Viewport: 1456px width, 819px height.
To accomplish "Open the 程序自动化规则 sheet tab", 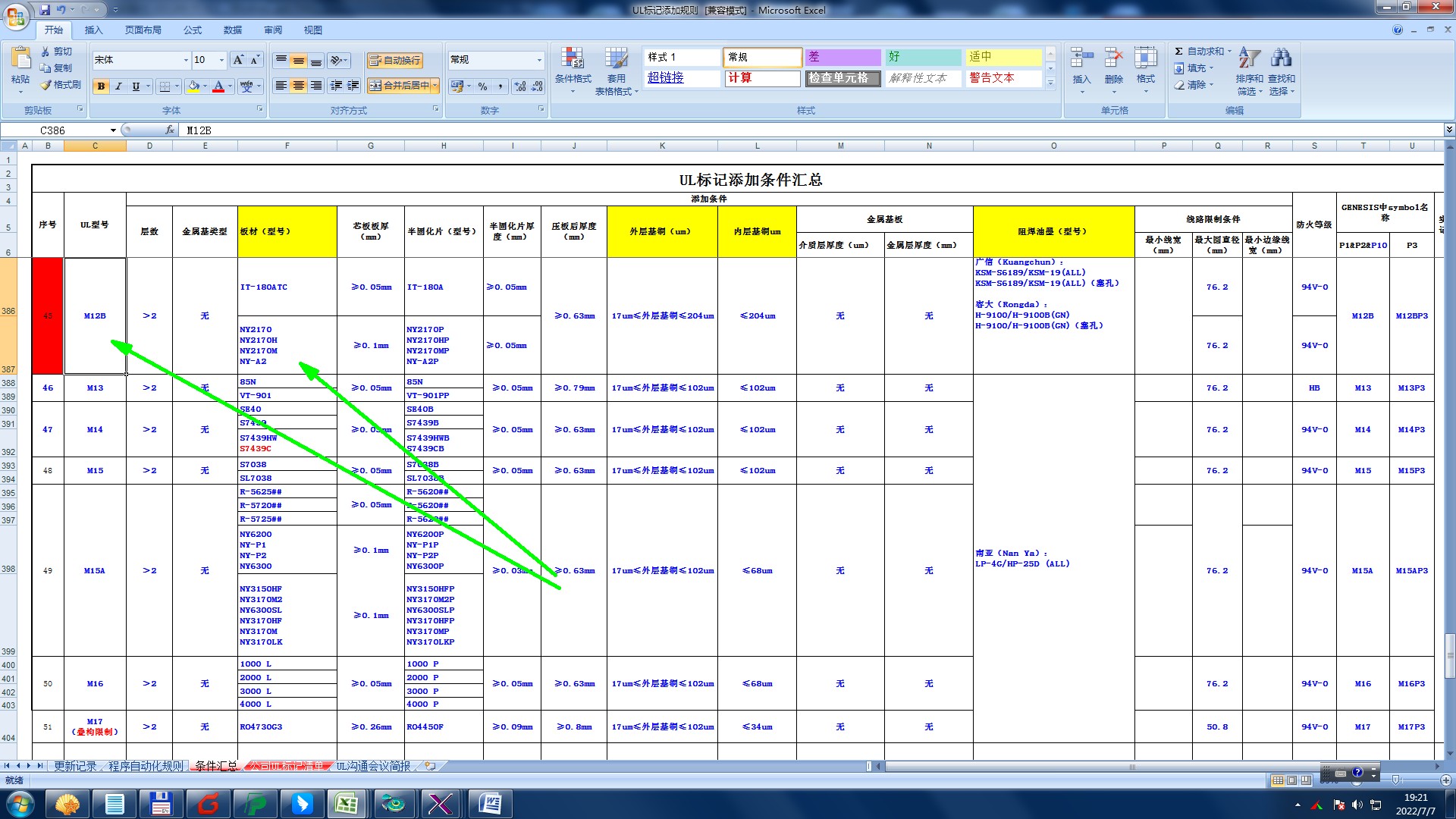I will pos(146,767).
